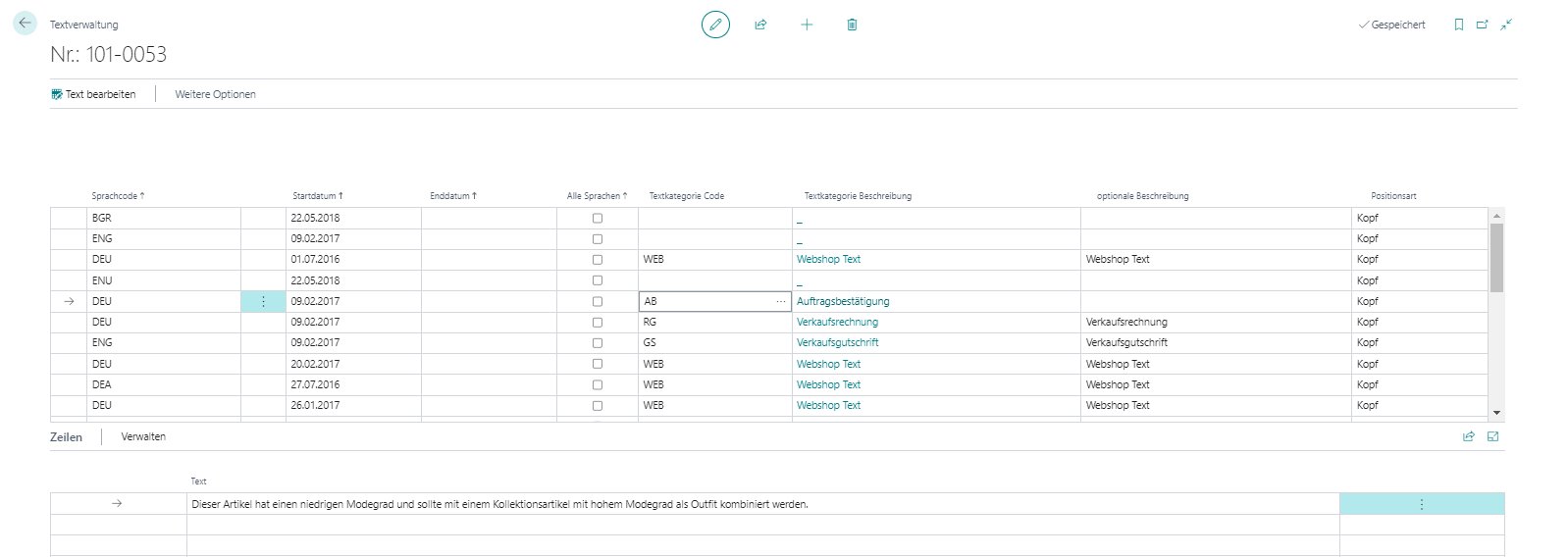Click the pencil edit icon

tap(715, 25)
